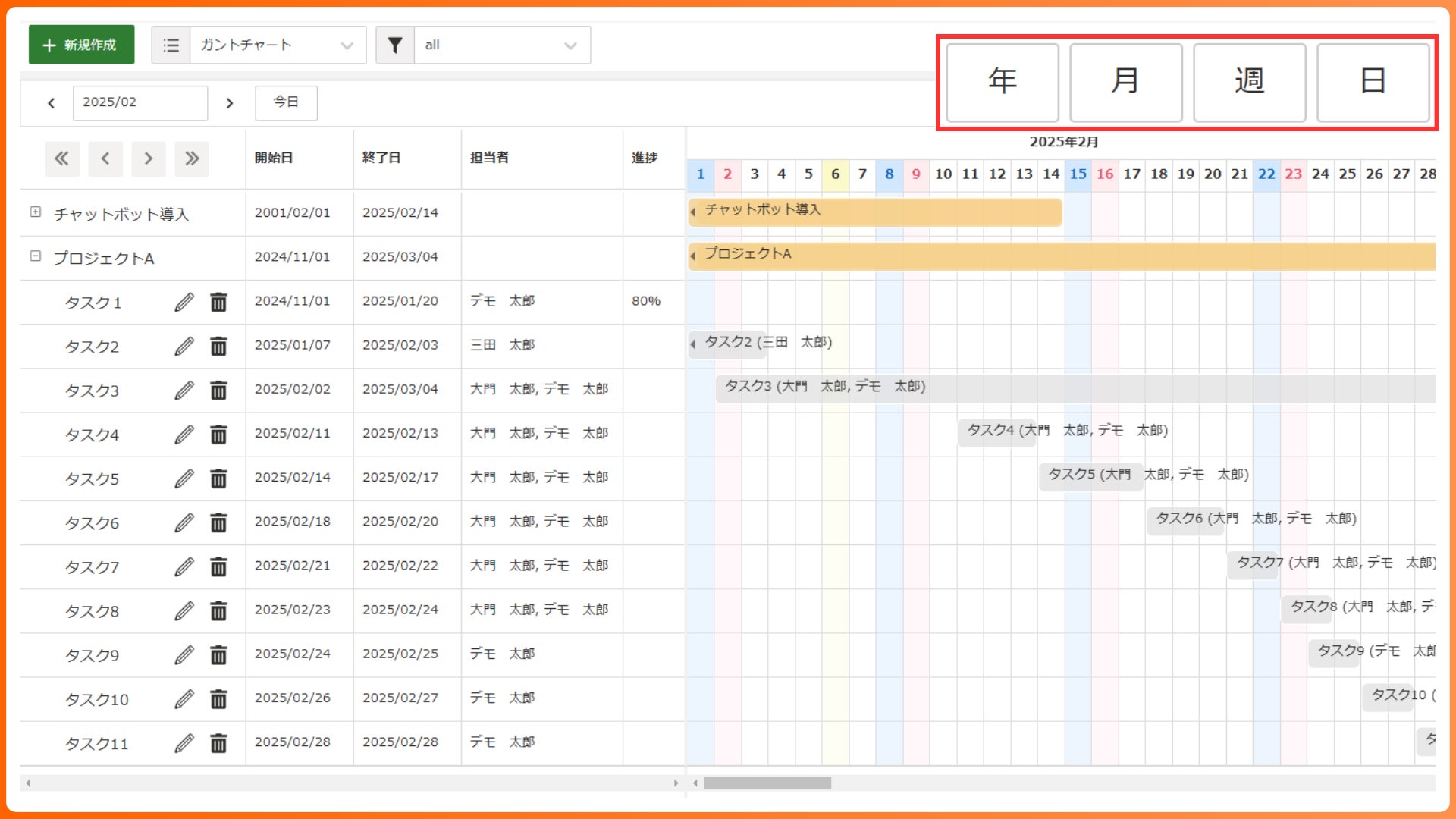This screenshot has width=1456, height=819.
Task: Delete タスク2 using its trash icon
Action: point(218,347)
